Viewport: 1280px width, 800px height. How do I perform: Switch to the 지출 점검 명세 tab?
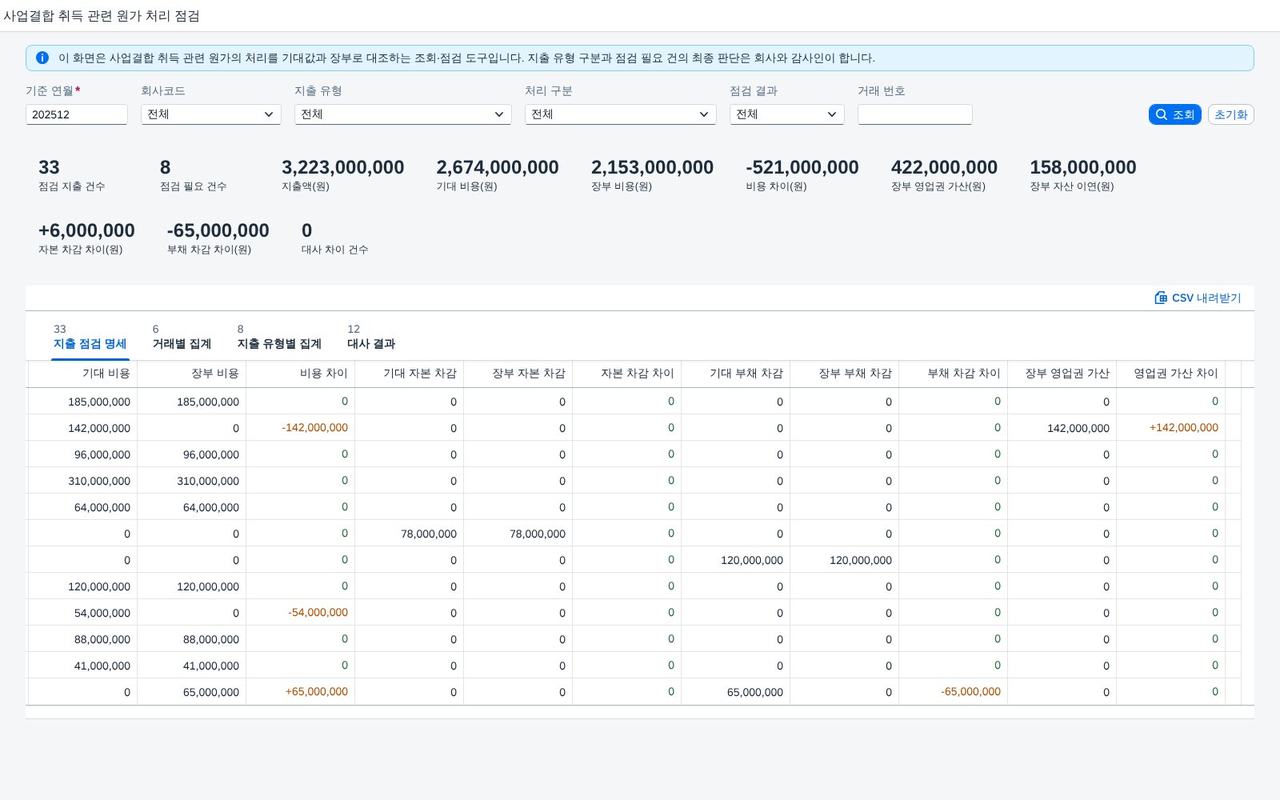tap(90, 337)
